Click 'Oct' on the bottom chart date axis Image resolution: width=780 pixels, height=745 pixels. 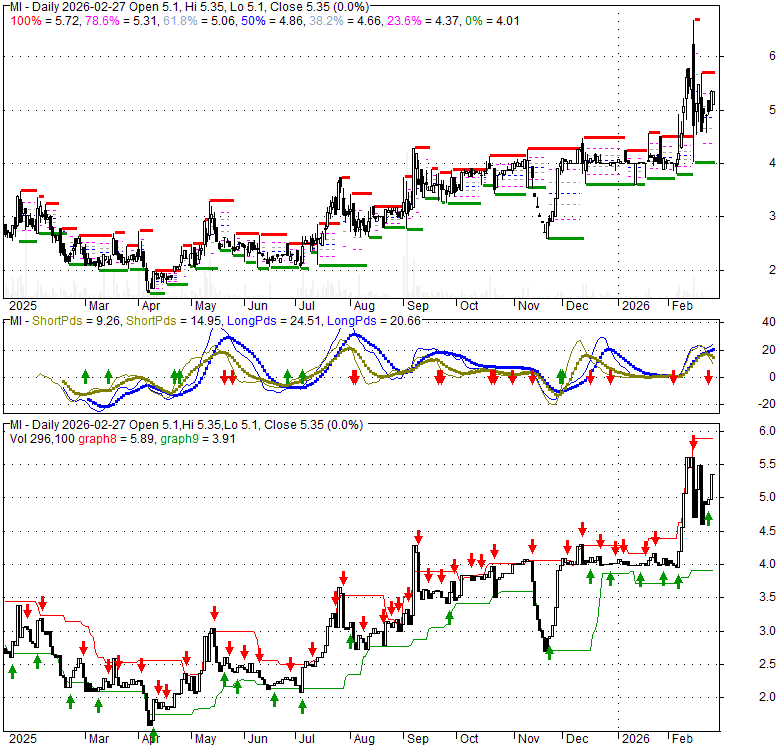click(469, 739)
